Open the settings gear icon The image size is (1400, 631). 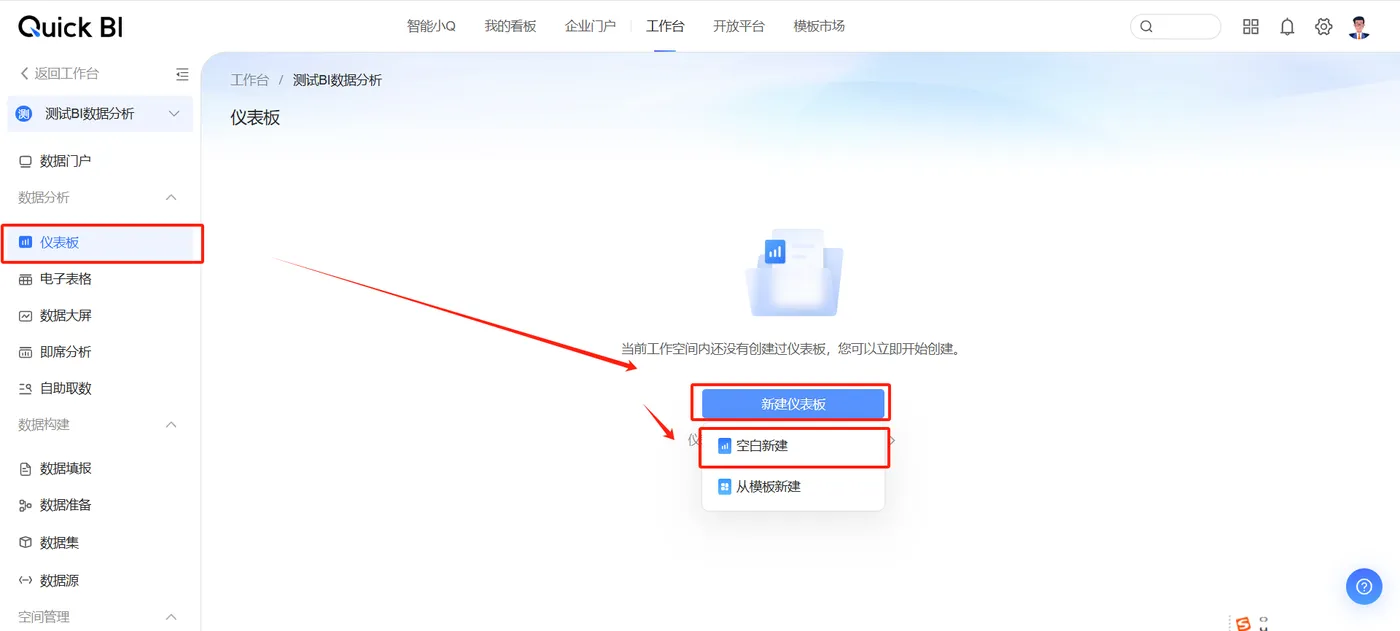1323,27
